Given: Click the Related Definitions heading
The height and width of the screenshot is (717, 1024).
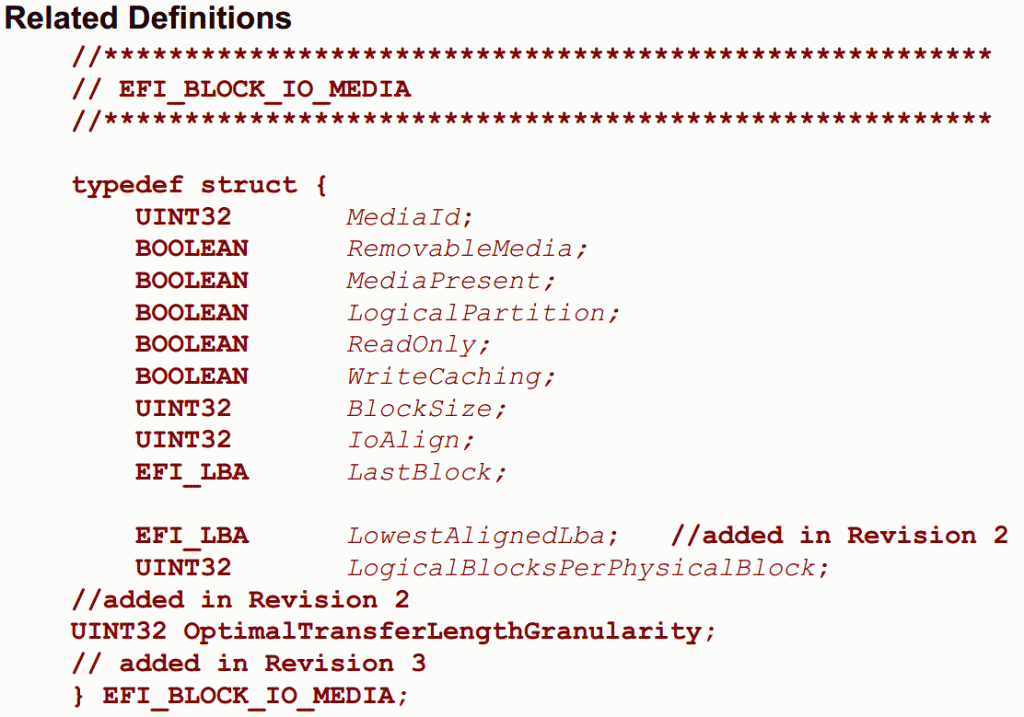Looking at the screenshot, I should [x=148, y=18].
